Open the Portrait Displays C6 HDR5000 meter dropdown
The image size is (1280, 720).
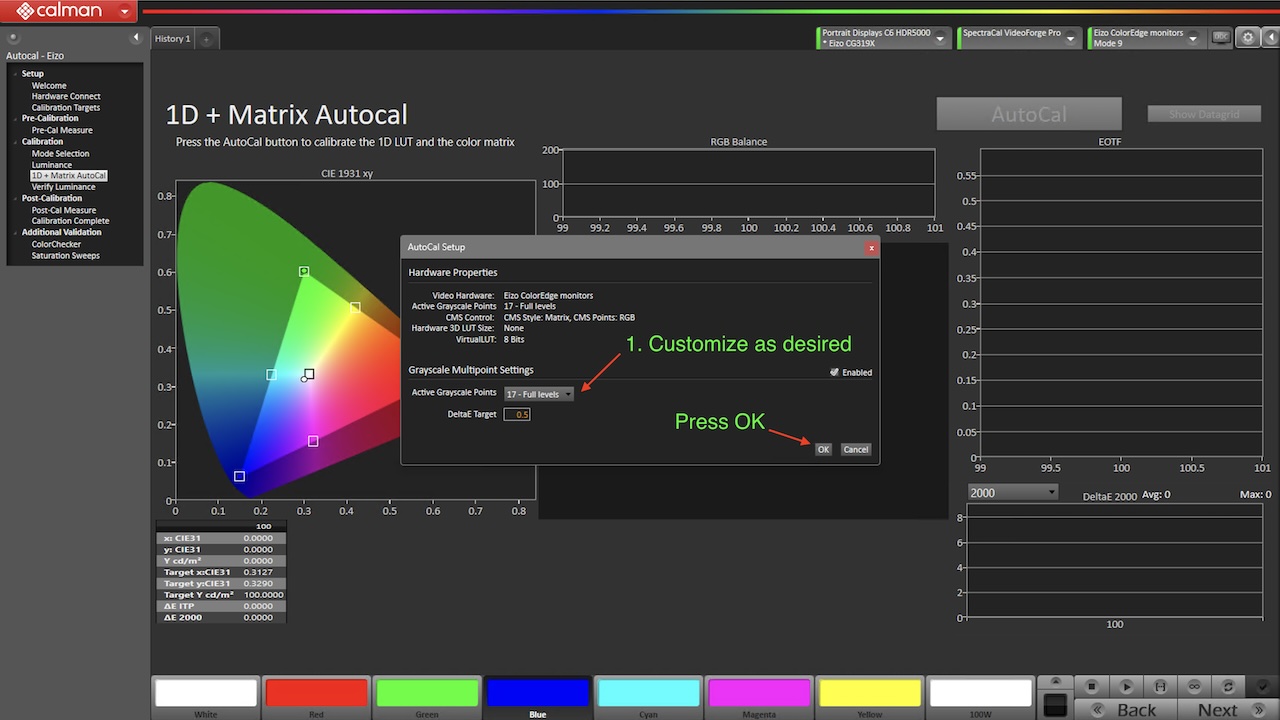(940, 38)
